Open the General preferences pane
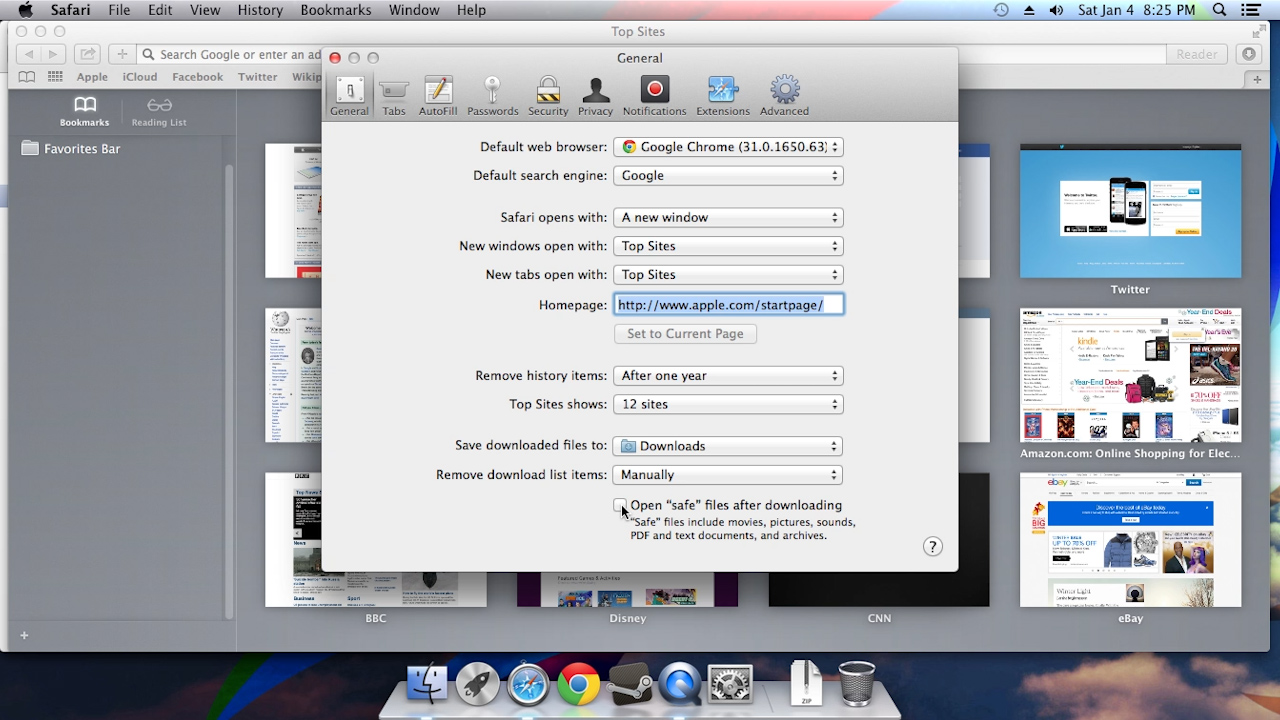Image resolution: width=1280 pixels, height=720 pixels. [x=349, y=96]
